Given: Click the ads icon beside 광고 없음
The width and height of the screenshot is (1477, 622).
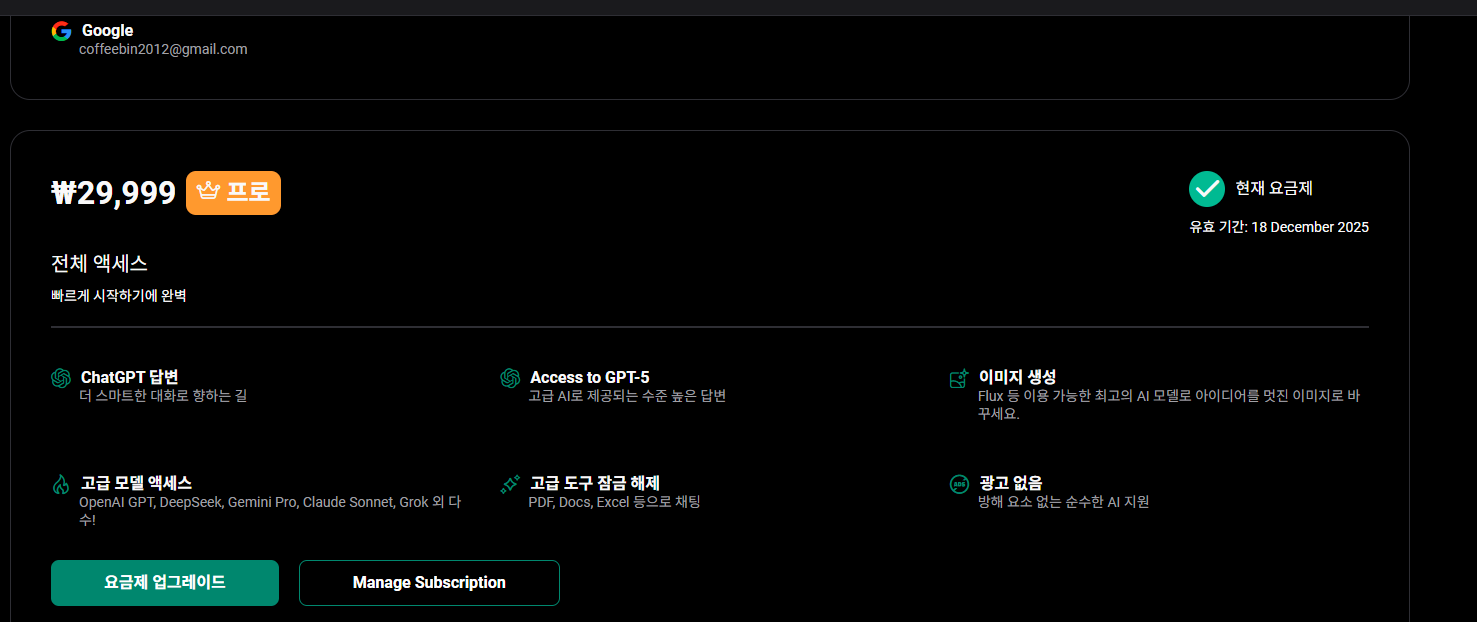Looking at the screenshot, I should point(959,484).
